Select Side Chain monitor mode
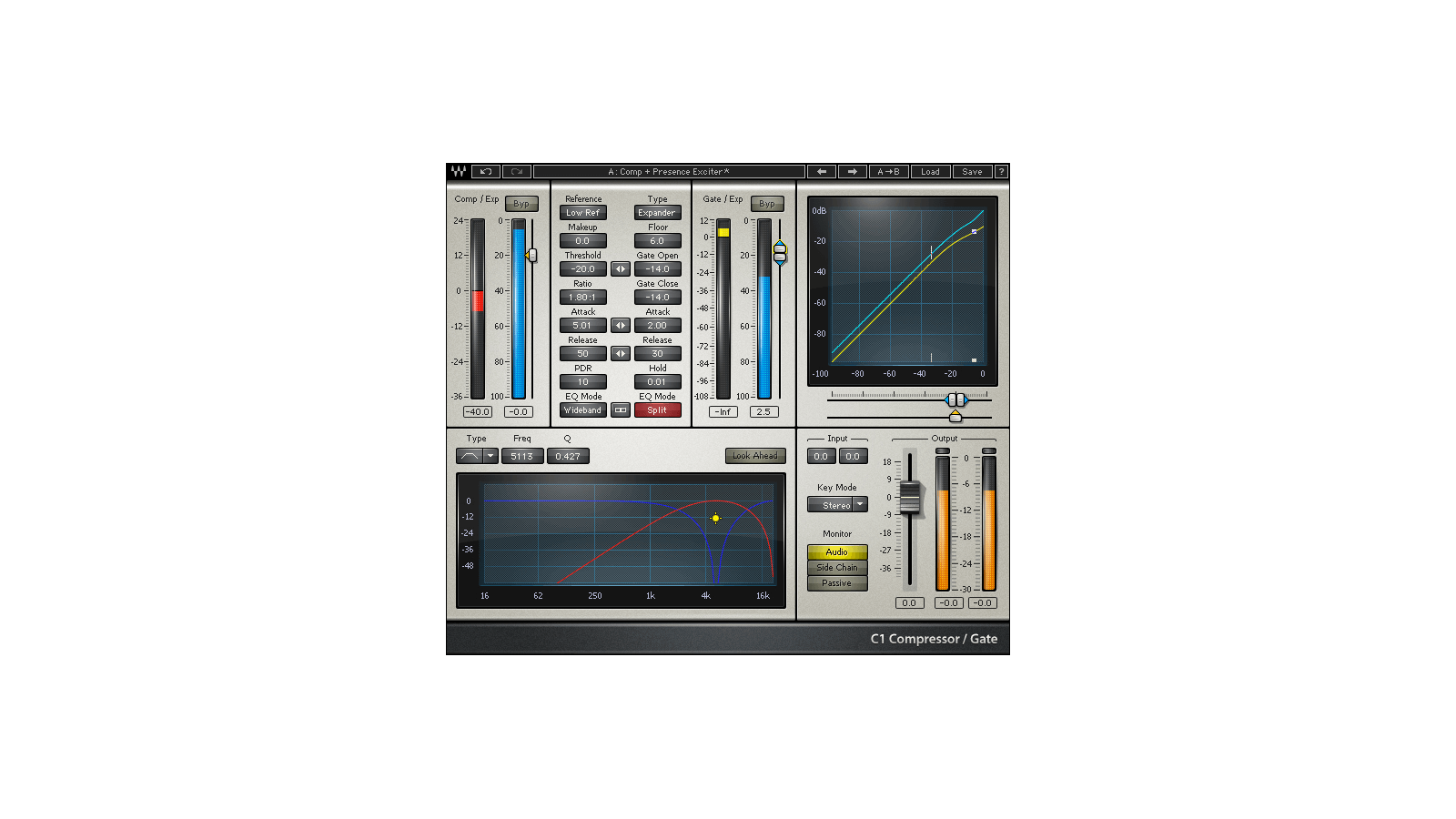 [837, 568]
